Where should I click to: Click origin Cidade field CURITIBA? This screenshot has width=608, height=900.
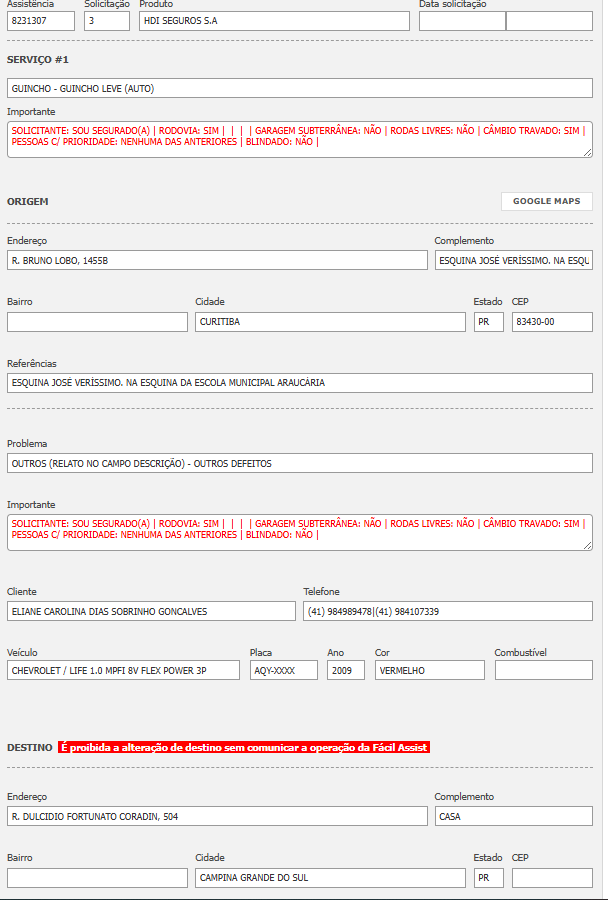point(330,321)
